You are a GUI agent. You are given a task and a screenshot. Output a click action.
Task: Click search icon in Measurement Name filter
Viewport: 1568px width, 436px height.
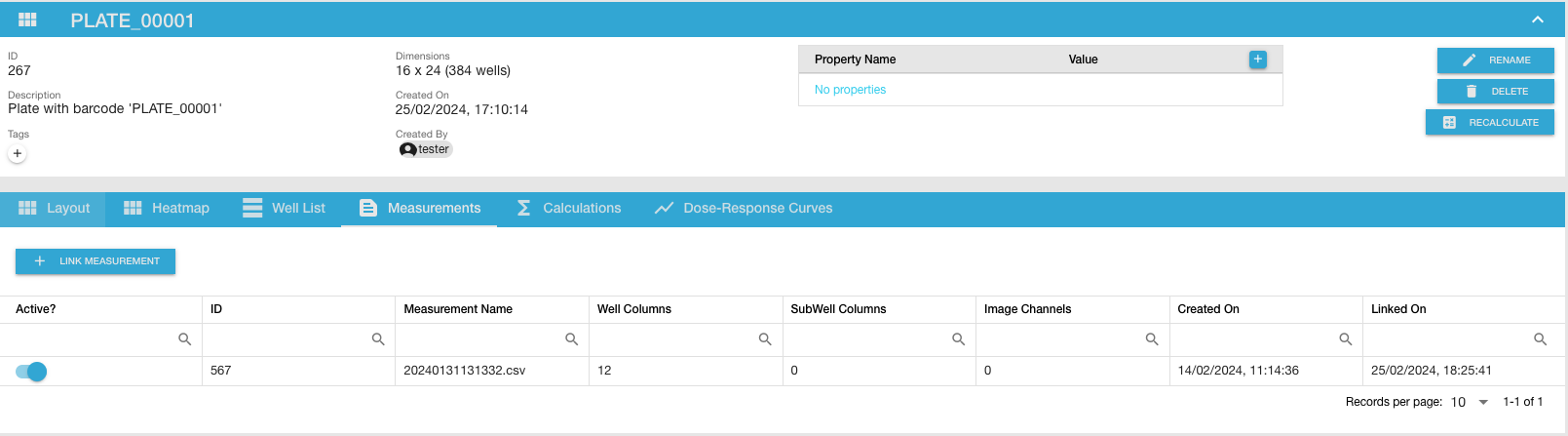point(571,339)
